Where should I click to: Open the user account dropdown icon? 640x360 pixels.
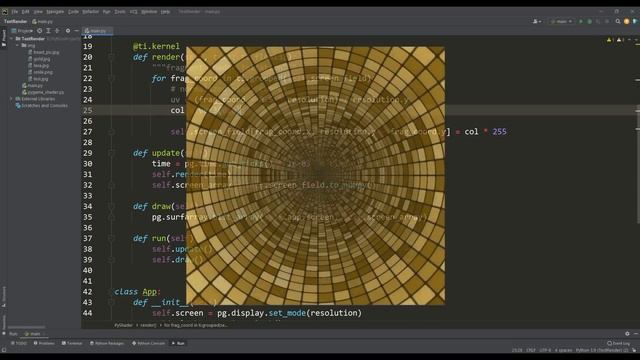pyautogui.click(x=537, y=22)
